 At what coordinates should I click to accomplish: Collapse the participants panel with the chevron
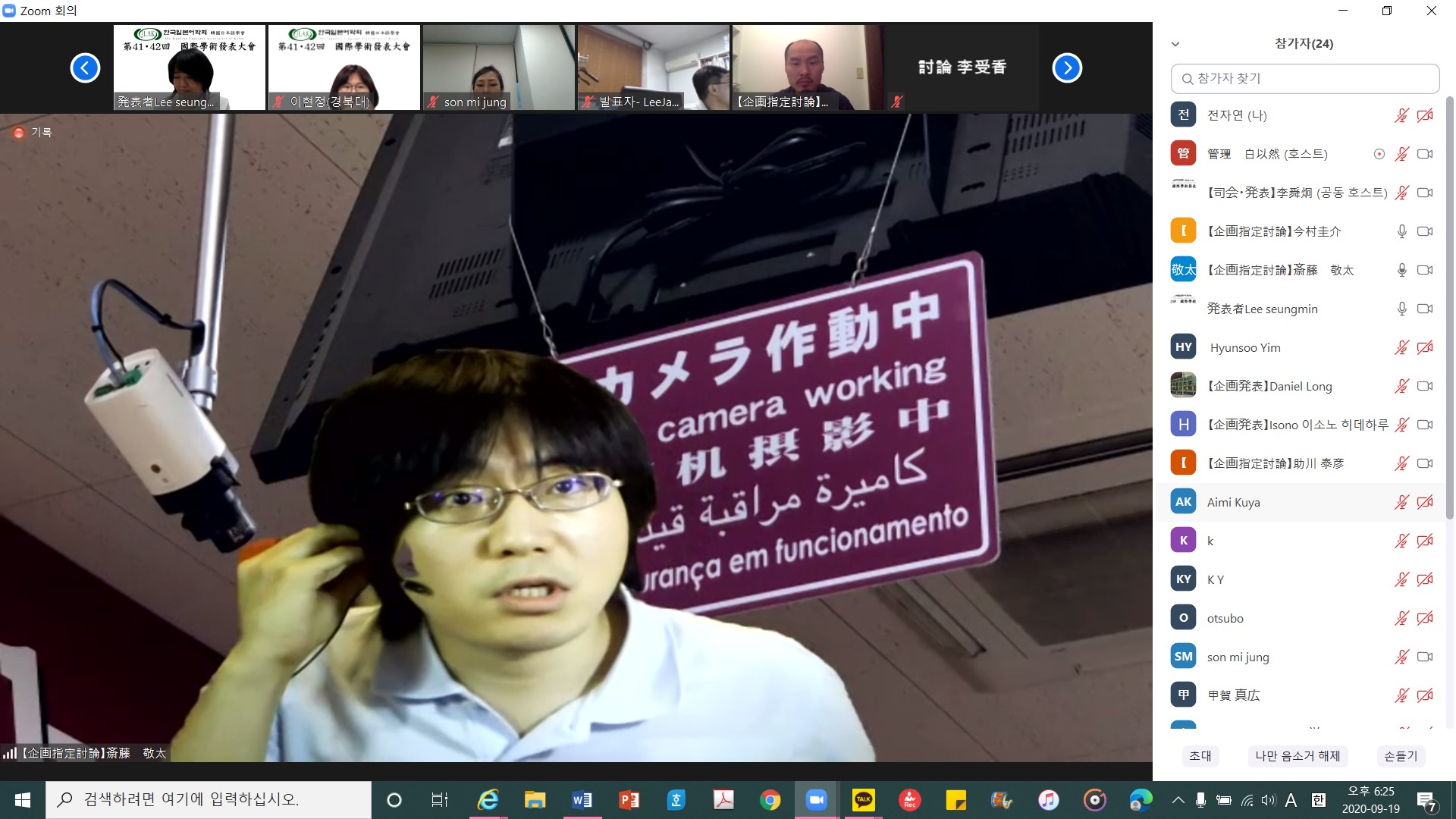[x=1175, y=44]
